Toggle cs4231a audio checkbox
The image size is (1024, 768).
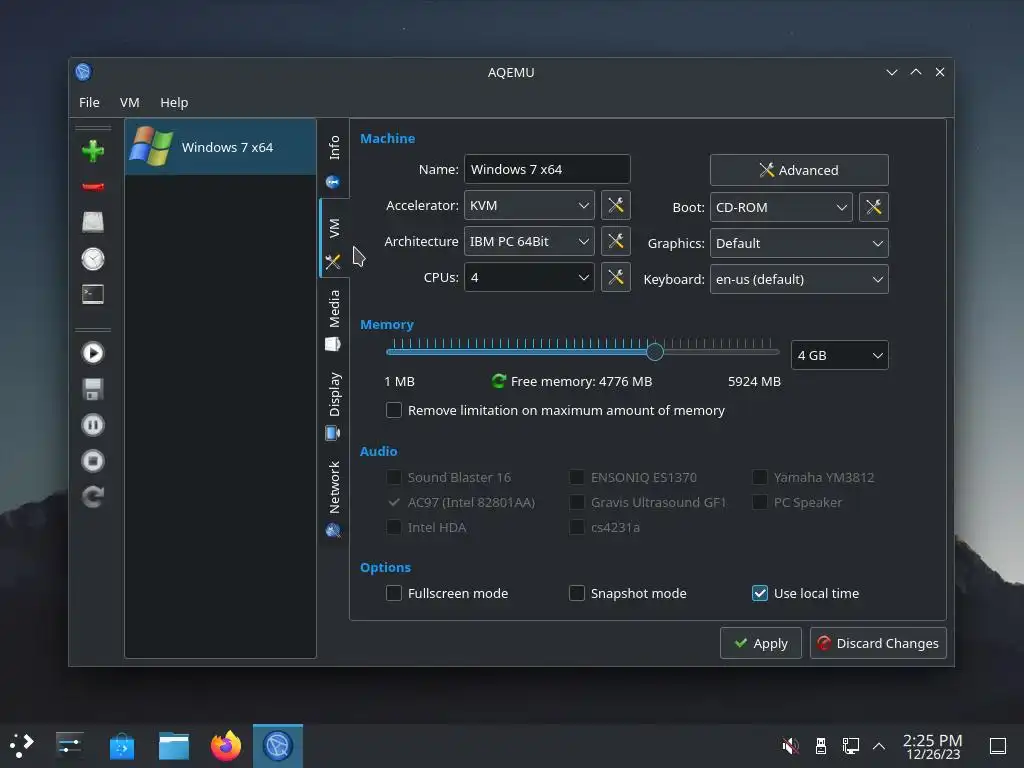577,527
